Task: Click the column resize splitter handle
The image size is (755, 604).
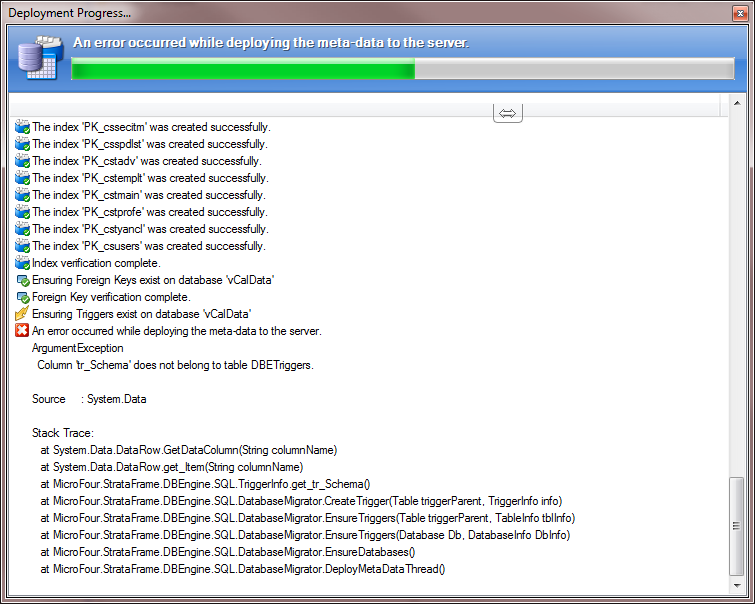Action: tap(508, 113)
